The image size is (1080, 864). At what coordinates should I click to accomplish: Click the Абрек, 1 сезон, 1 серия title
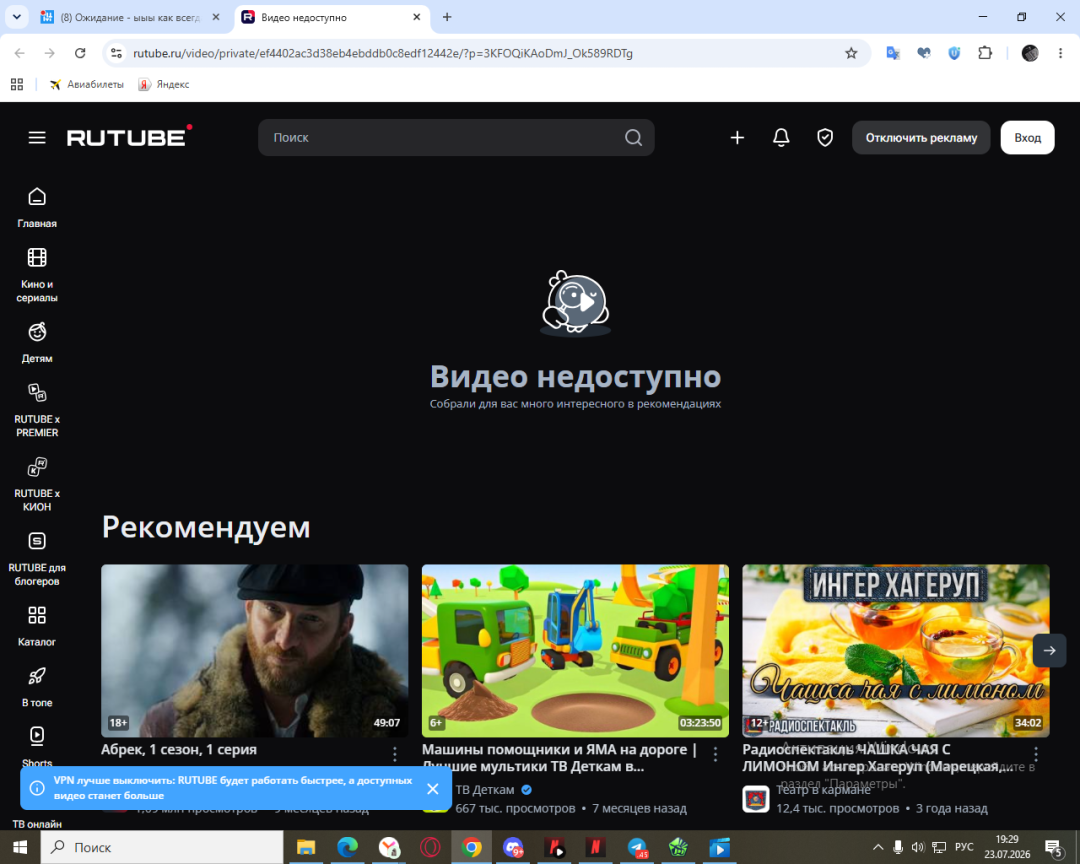[x=179, y=750]
